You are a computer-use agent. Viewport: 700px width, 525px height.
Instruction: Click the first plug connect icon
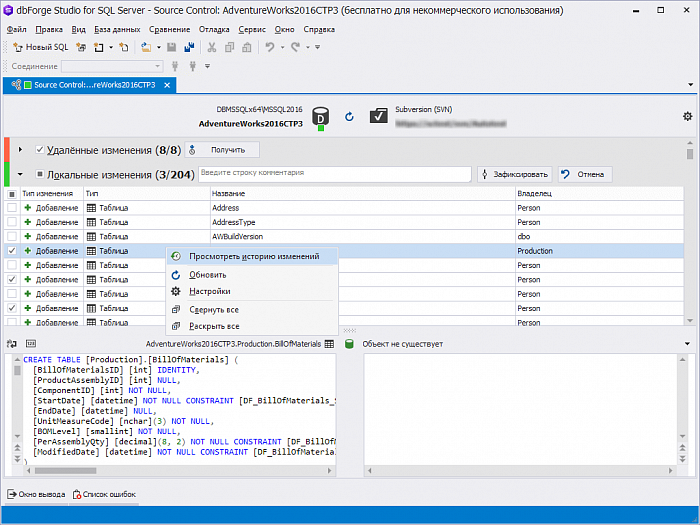pos(175,66)
